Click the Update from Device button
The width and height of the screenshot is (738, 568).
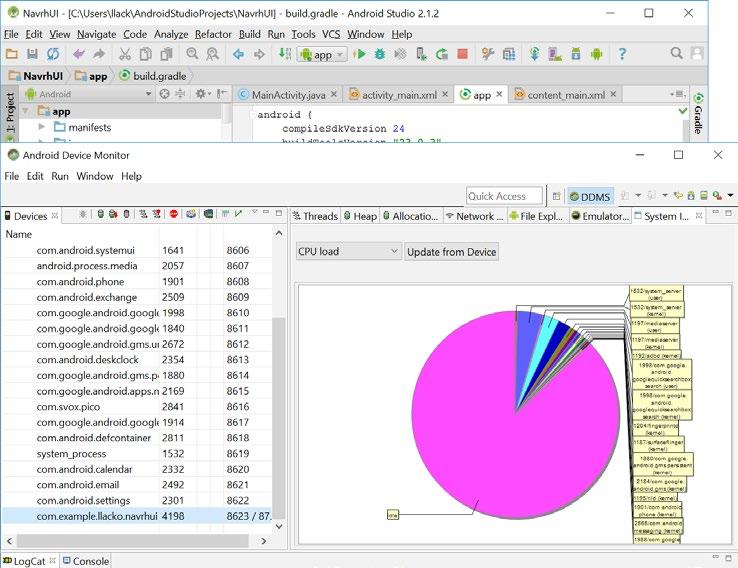pyautogui.click(x=451, y=252)
